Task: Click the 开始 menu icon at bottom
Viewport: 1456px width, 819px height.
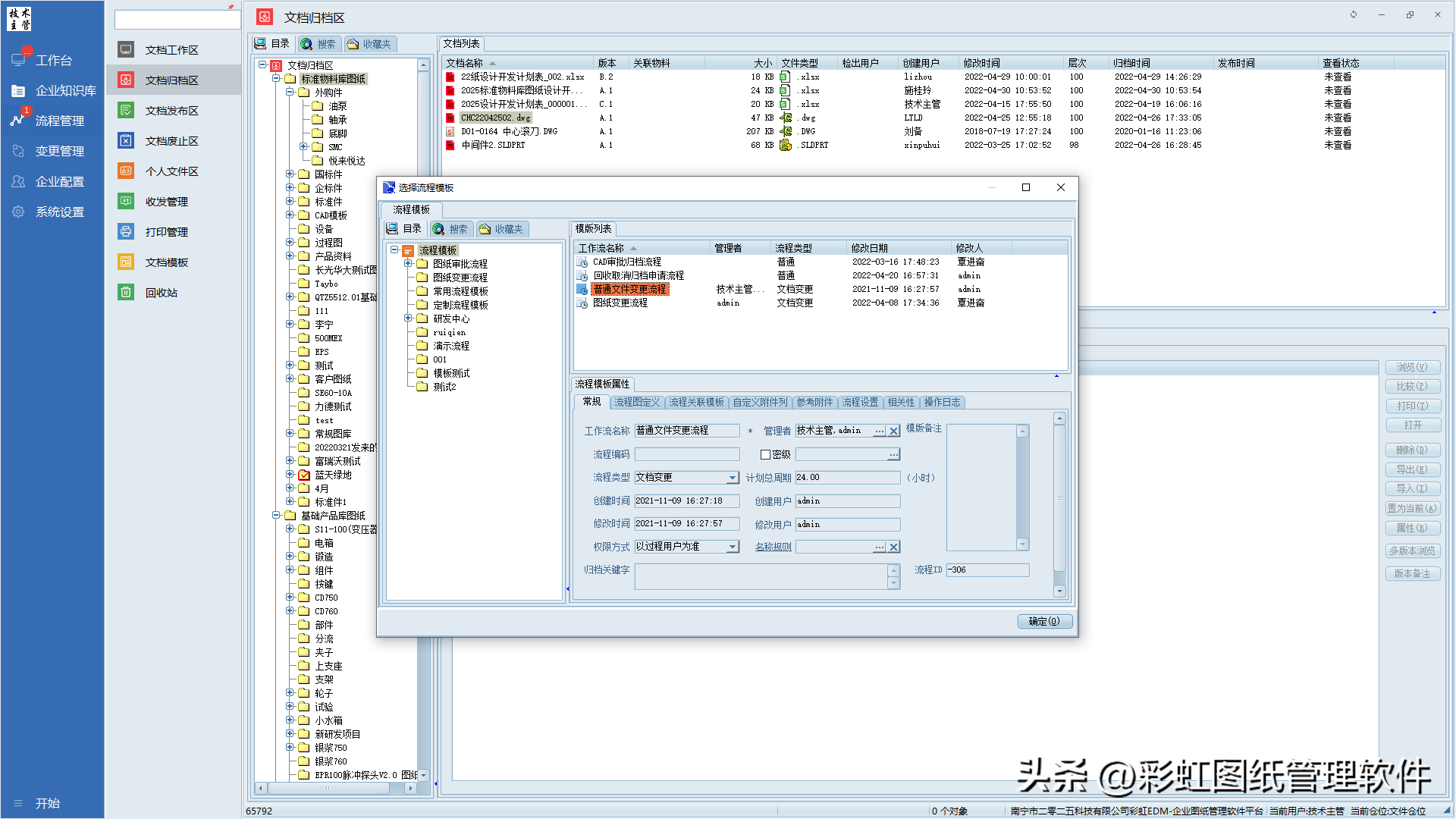Action: (x=18, y=803)
